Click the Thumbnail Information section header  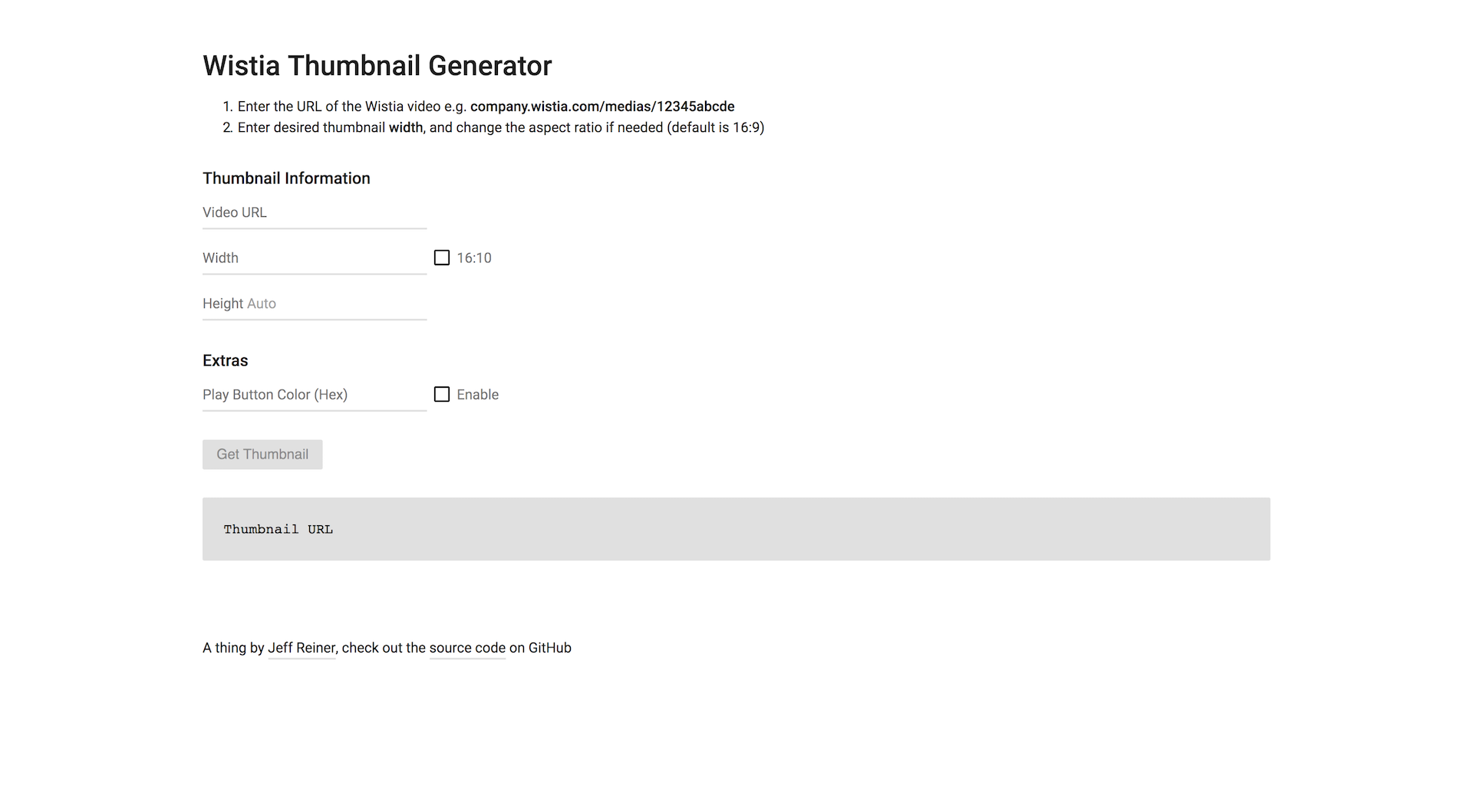pyautogui.click(x=286, y=178)
